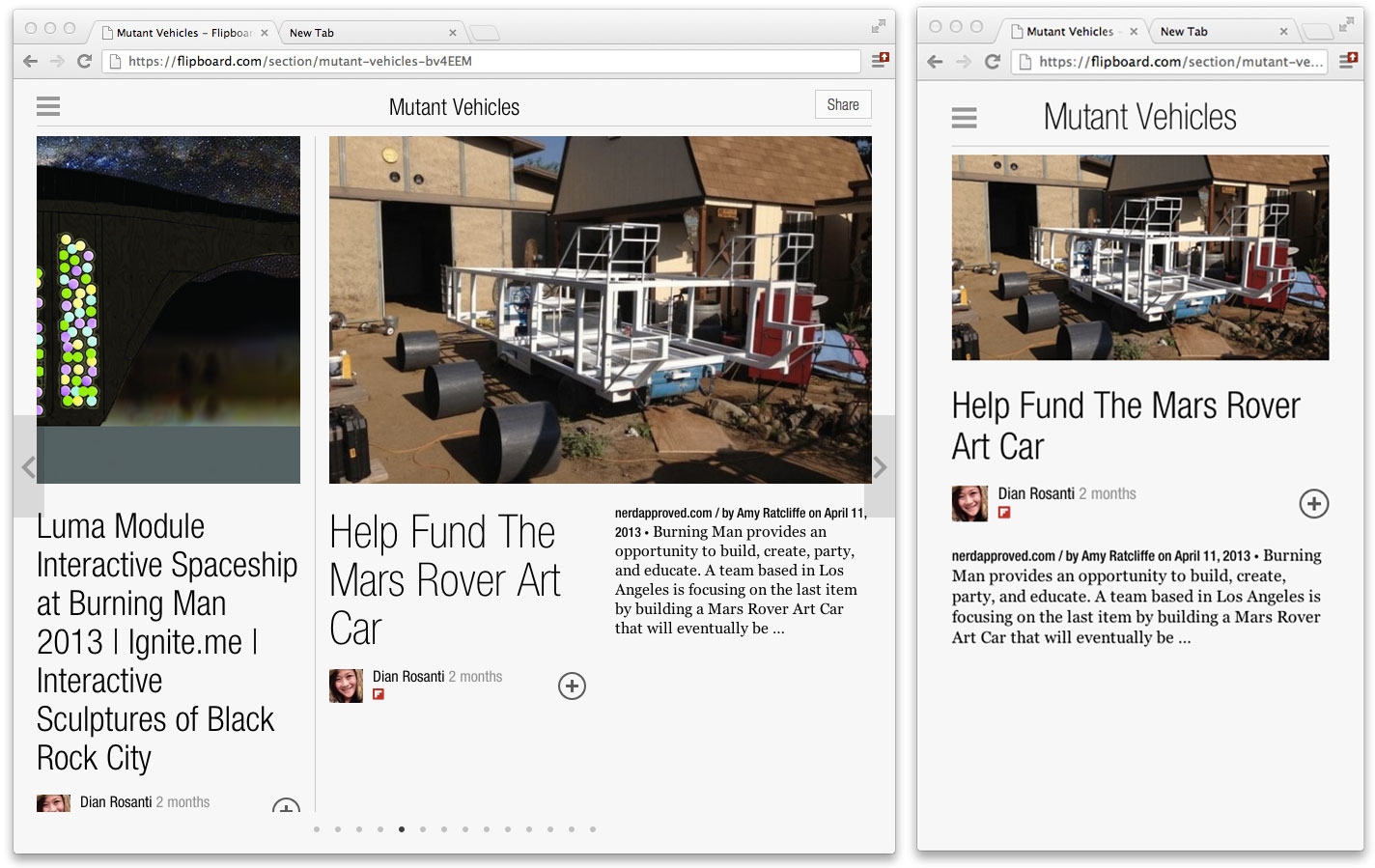The width and height of the screenshot is (1375, 868).
Task: Open a new tab in the right window
Action: click(x=1316, y=32)
